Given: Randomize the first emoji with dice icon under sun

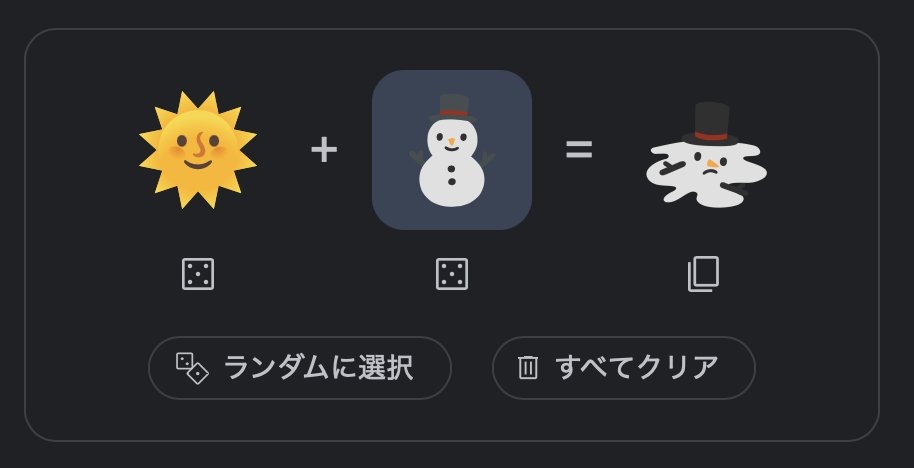Looking at the screenshot, I should point(198,274).
